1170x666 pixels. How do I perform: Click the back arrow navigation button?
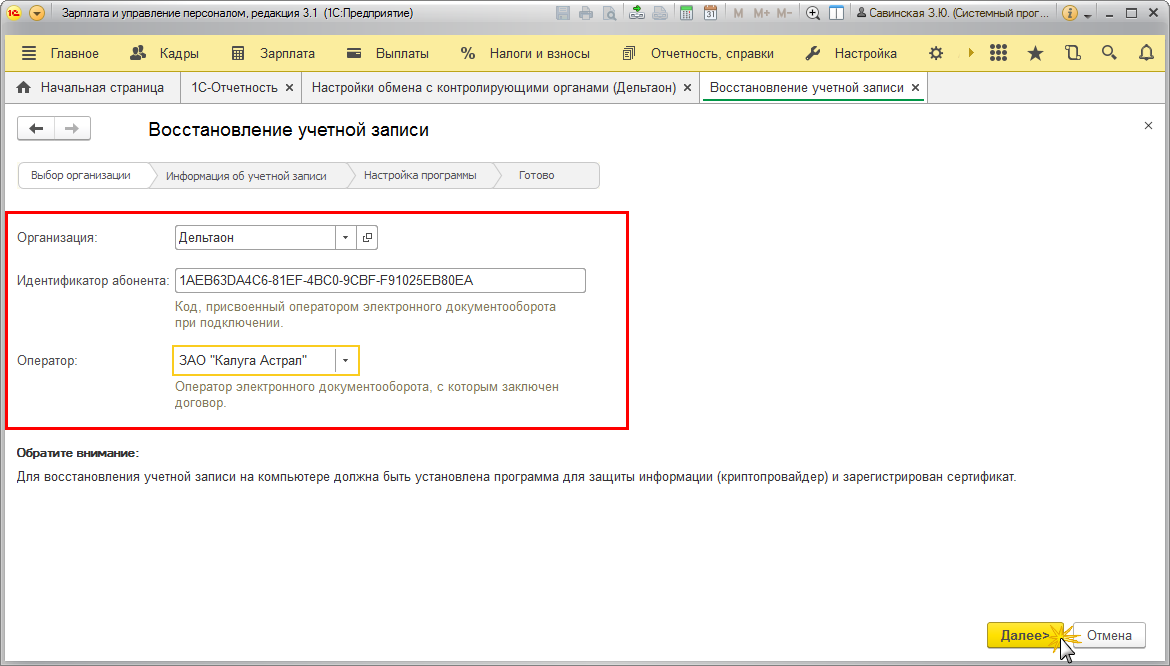[x=36, y=129]
